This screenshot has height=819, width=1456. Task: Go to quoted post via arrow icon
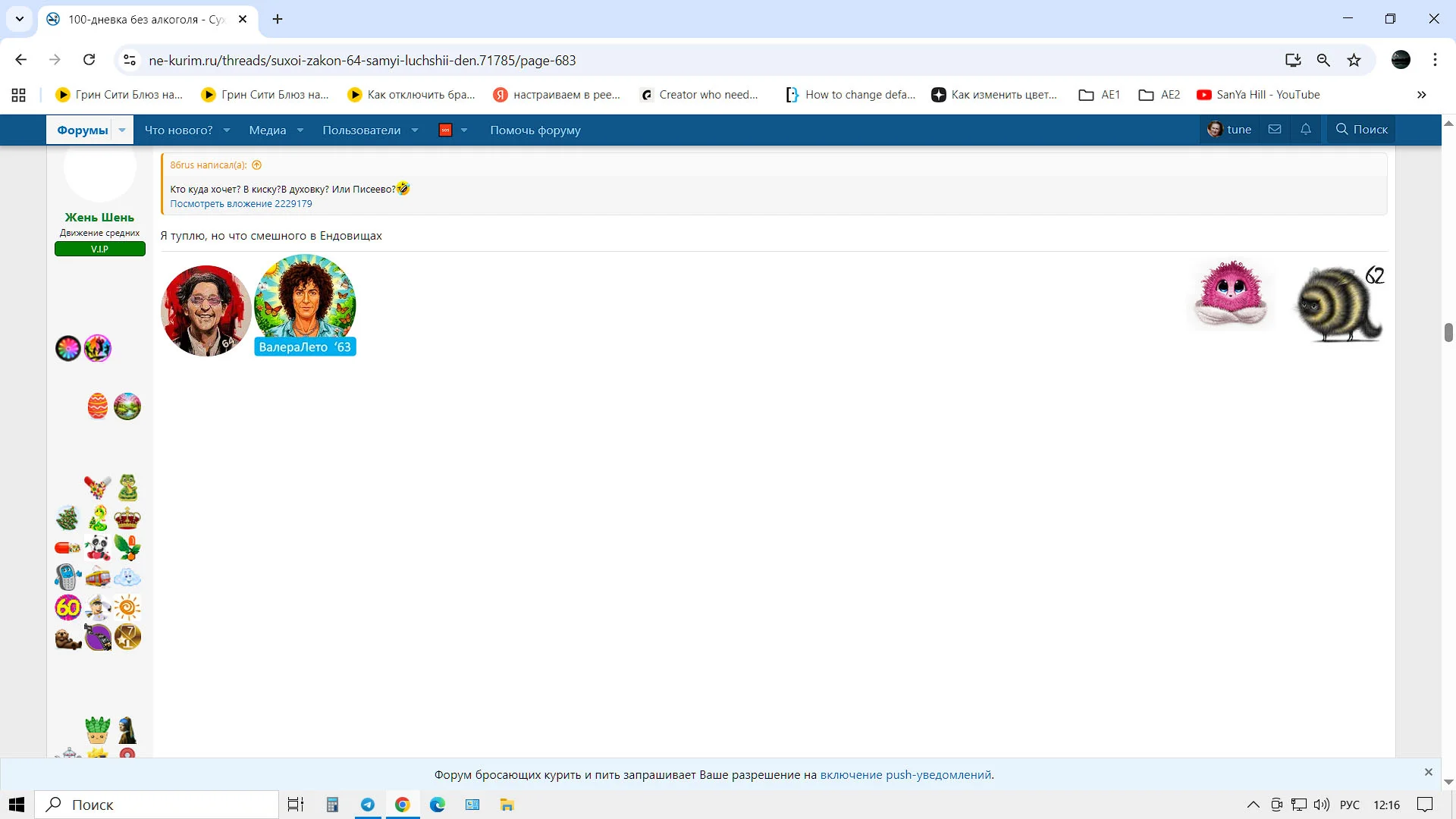coord(256,165)
